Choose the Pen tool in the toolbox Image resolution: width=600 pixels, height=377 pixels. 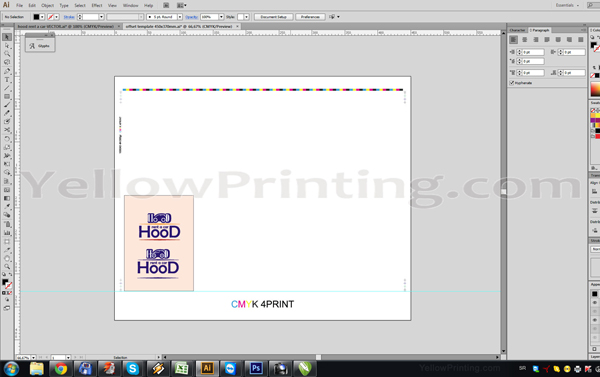click(7, 71)
